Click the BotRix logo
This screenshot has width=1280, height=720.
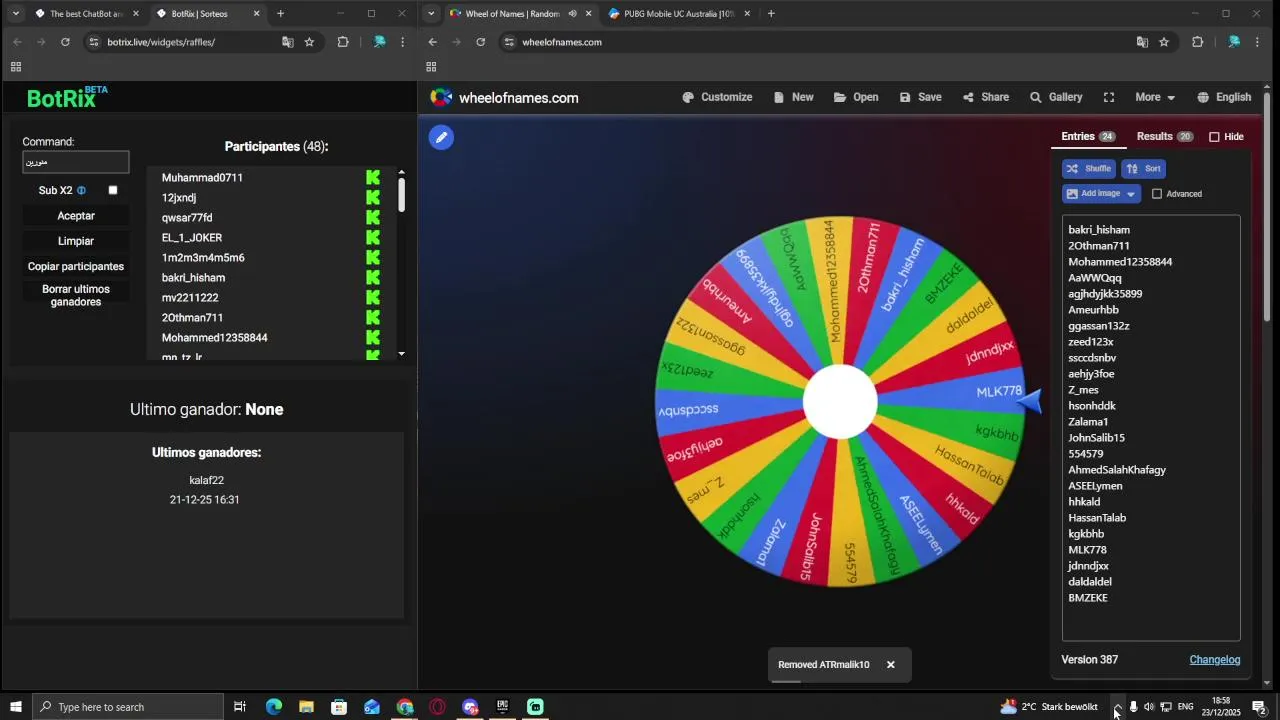[x=67, y=98]
